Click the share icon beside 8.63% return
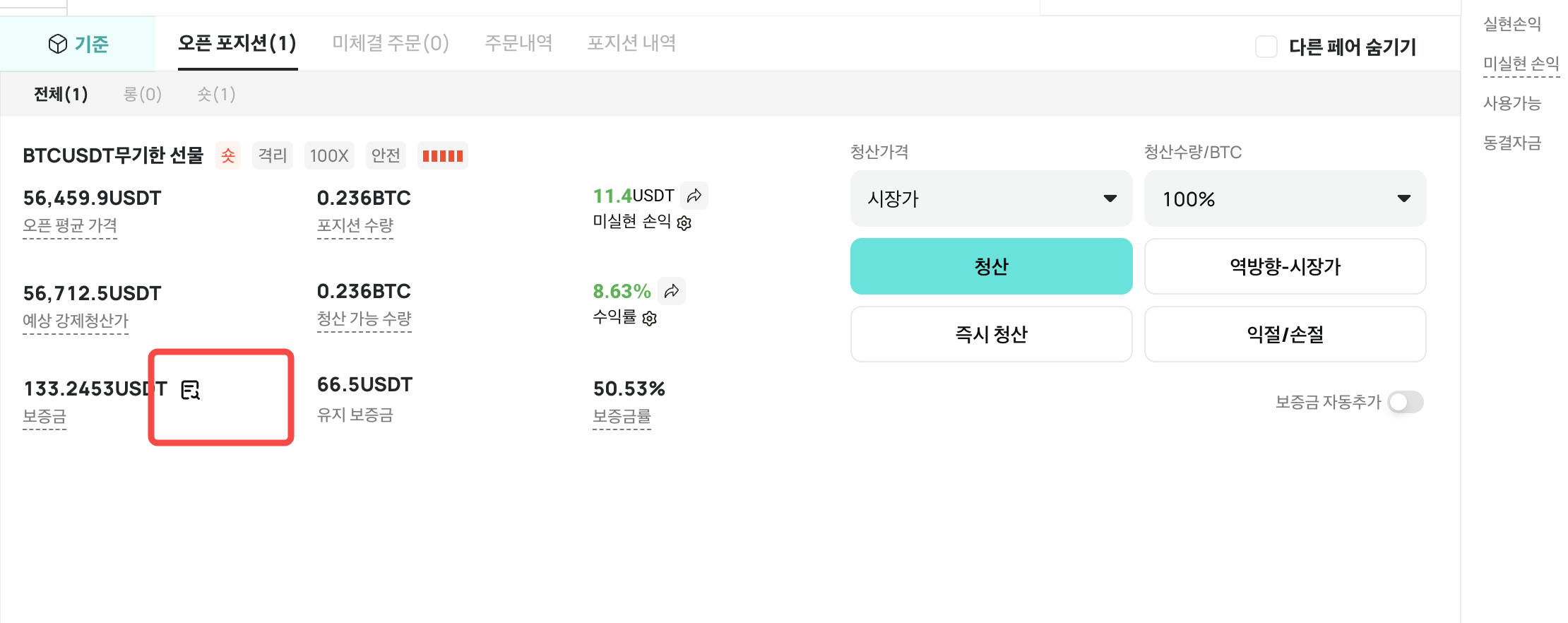 pos(672,291)
